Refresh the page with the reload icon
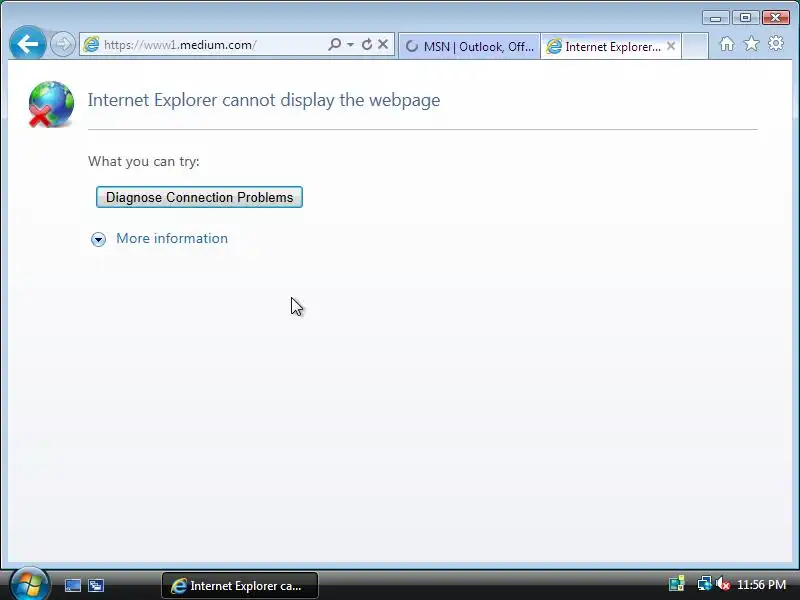The width and height of the screenshot is (800, 600). (x=366, y=44)
